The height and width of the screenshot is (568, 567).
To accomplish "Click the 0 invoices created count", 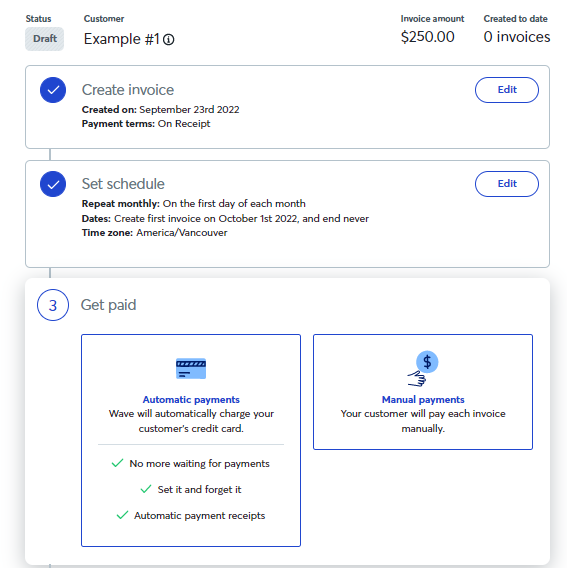I will tap(517, 37).
